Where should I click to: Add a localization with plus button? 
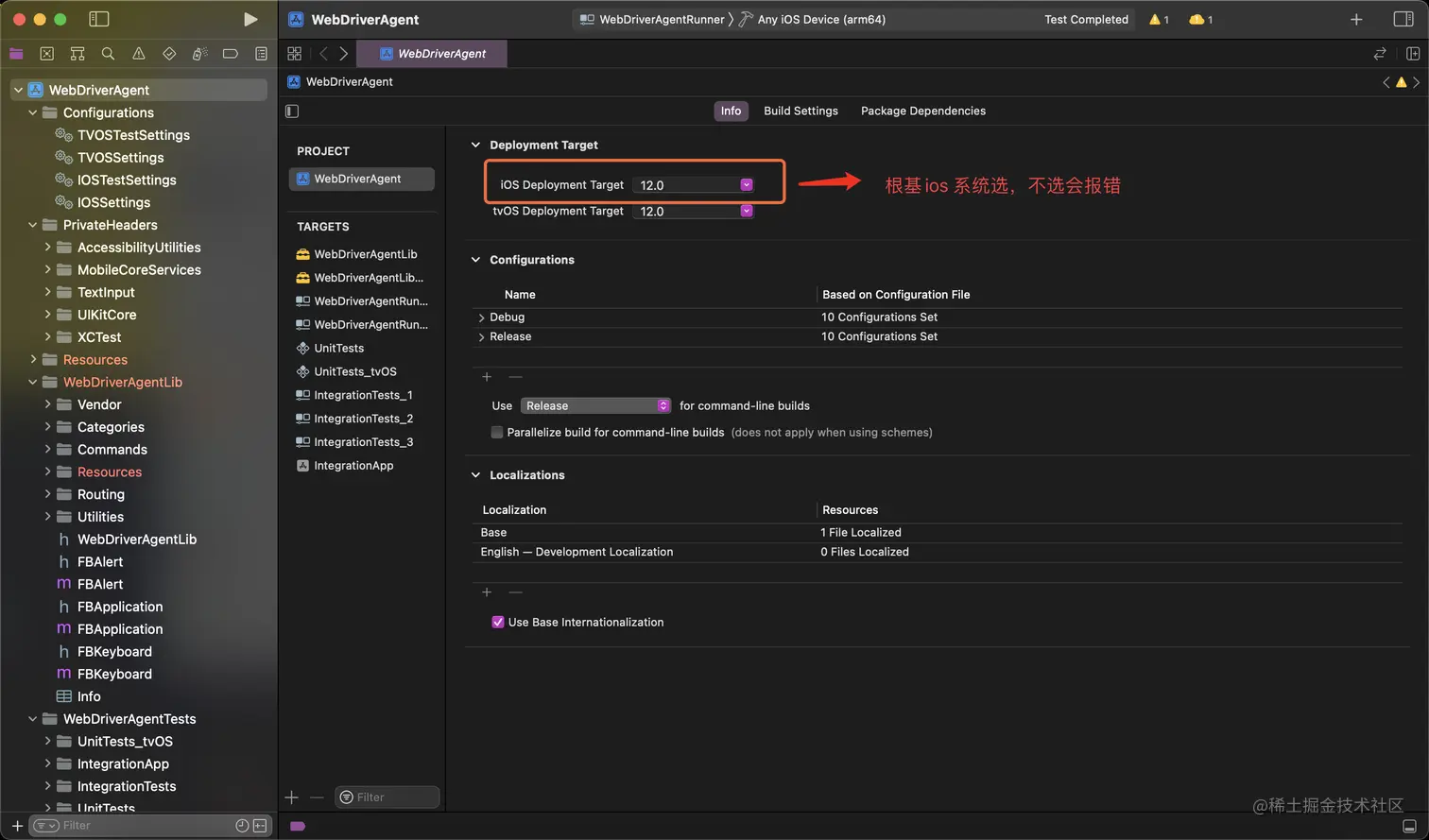point(487,592)
